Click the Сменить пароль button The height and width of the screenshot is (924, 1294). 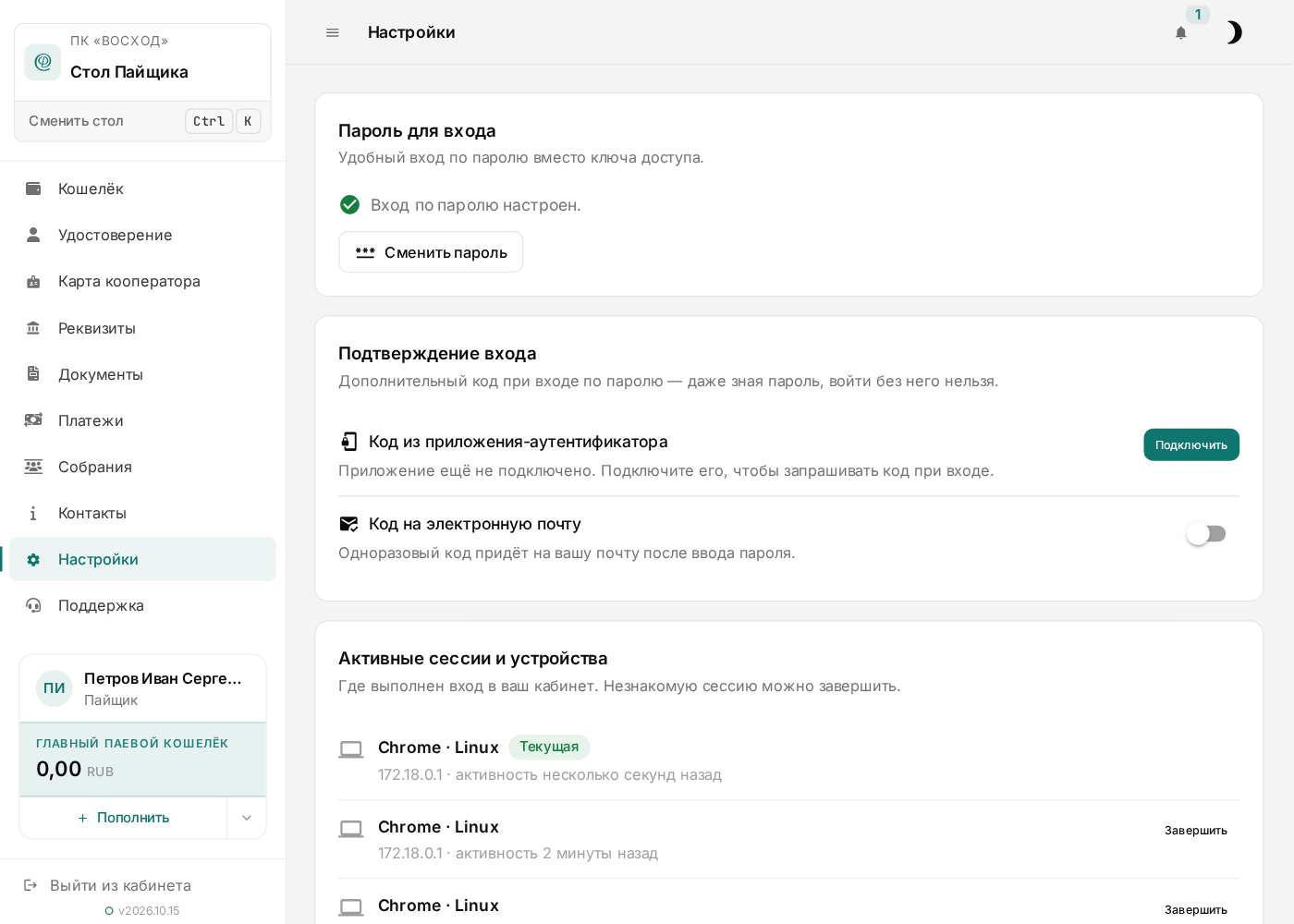(x=431, y=252)
